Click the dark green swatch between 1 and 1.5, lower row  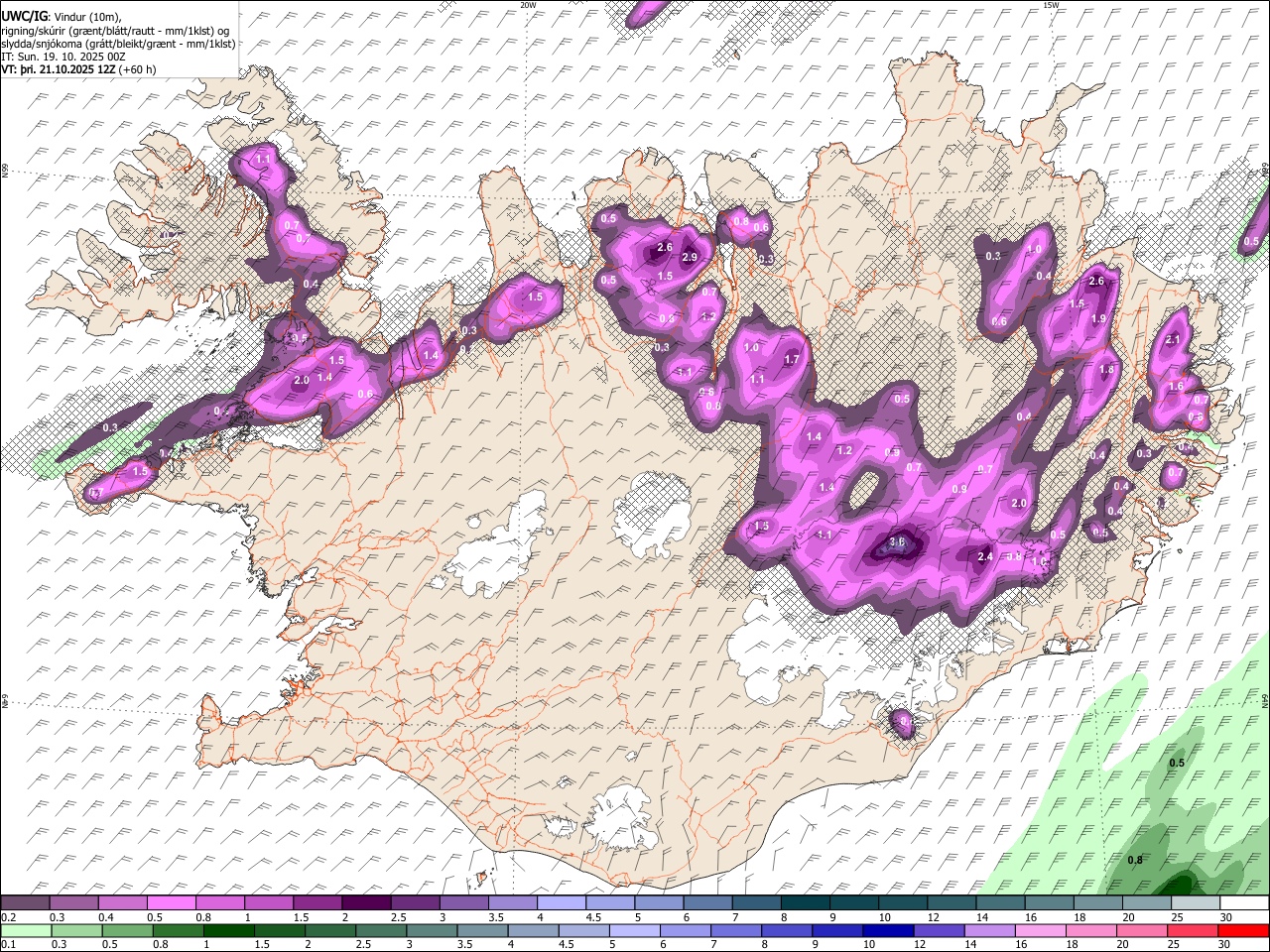click(x=229, y=930)
